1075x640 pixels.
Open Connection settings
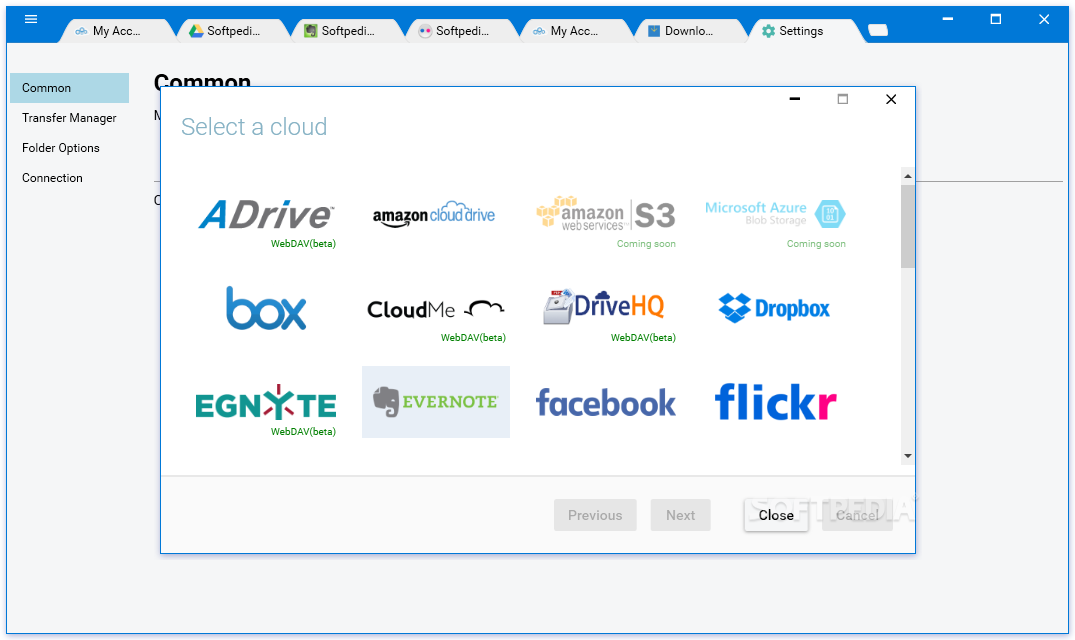click(x=69, y=178)
